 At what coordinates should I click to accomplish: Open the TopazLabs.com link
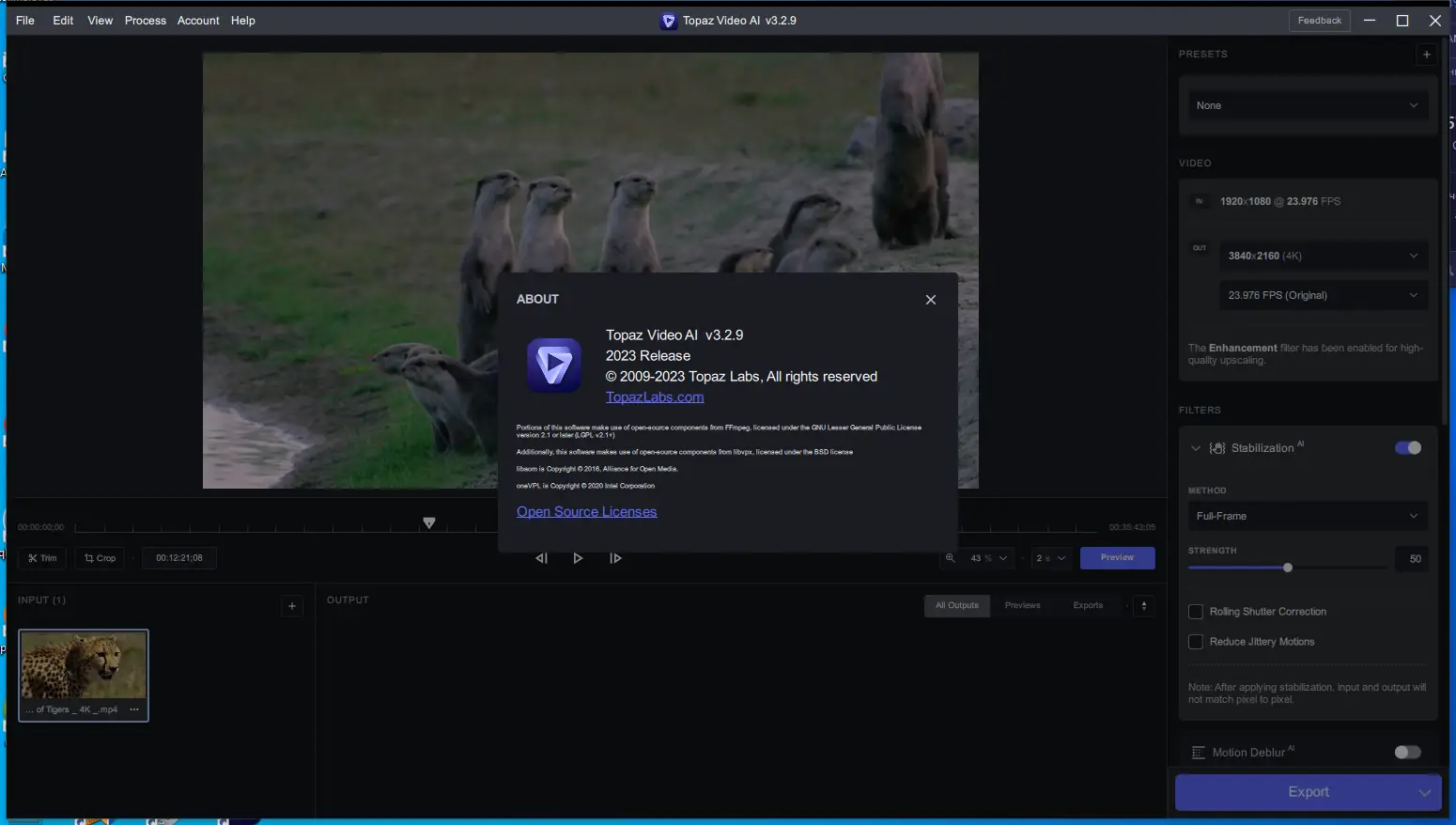655,397
